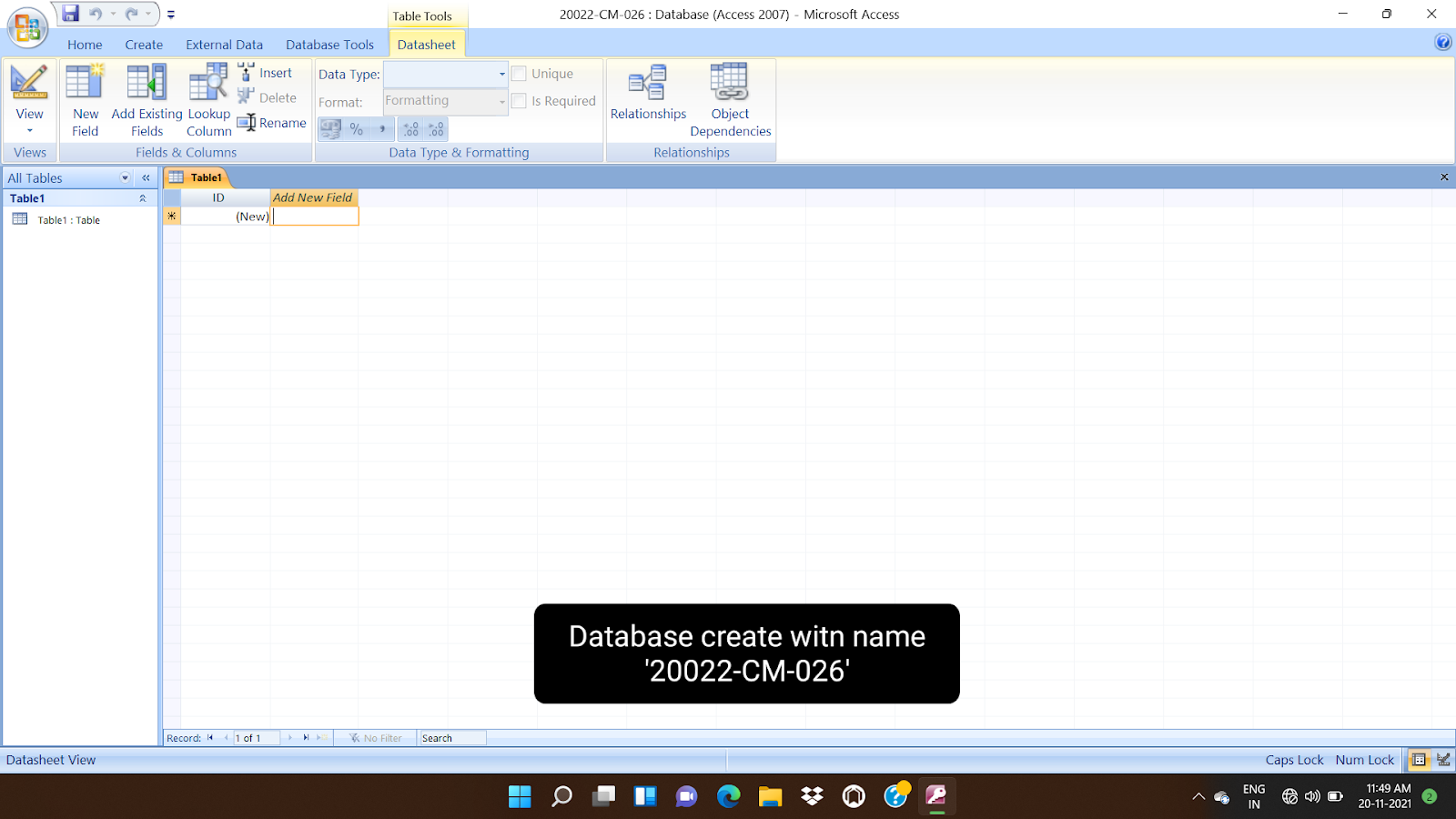Go to first record
1456x819 pixels.
point(210,738)
